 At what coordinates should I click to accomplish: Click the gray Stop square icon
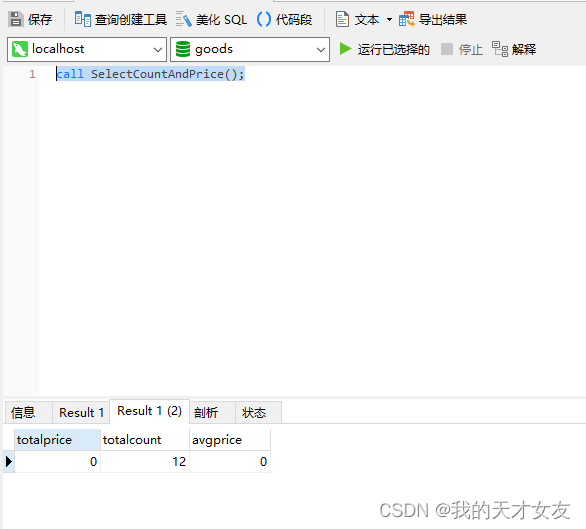coord(447,49)
